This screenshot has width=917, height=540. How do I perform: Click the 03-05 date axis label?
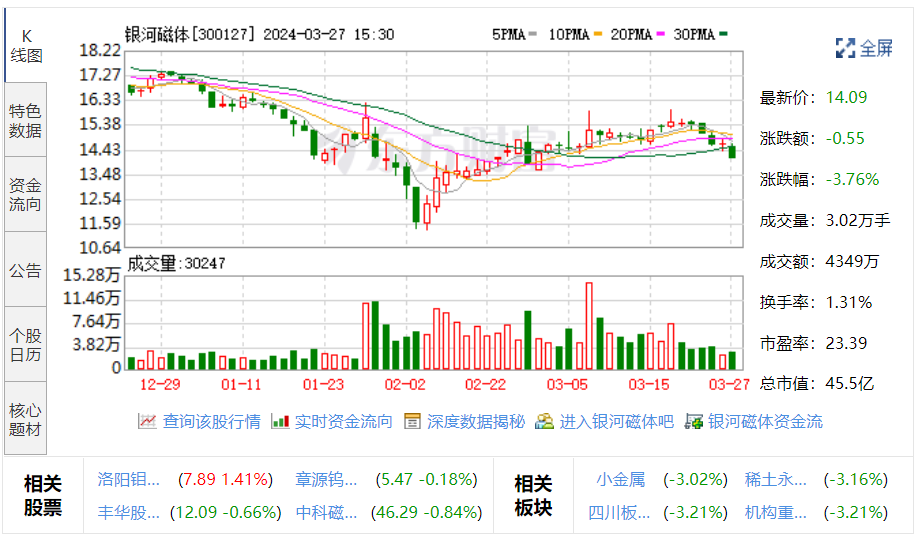pyautogui.click(x=567, y=384)
